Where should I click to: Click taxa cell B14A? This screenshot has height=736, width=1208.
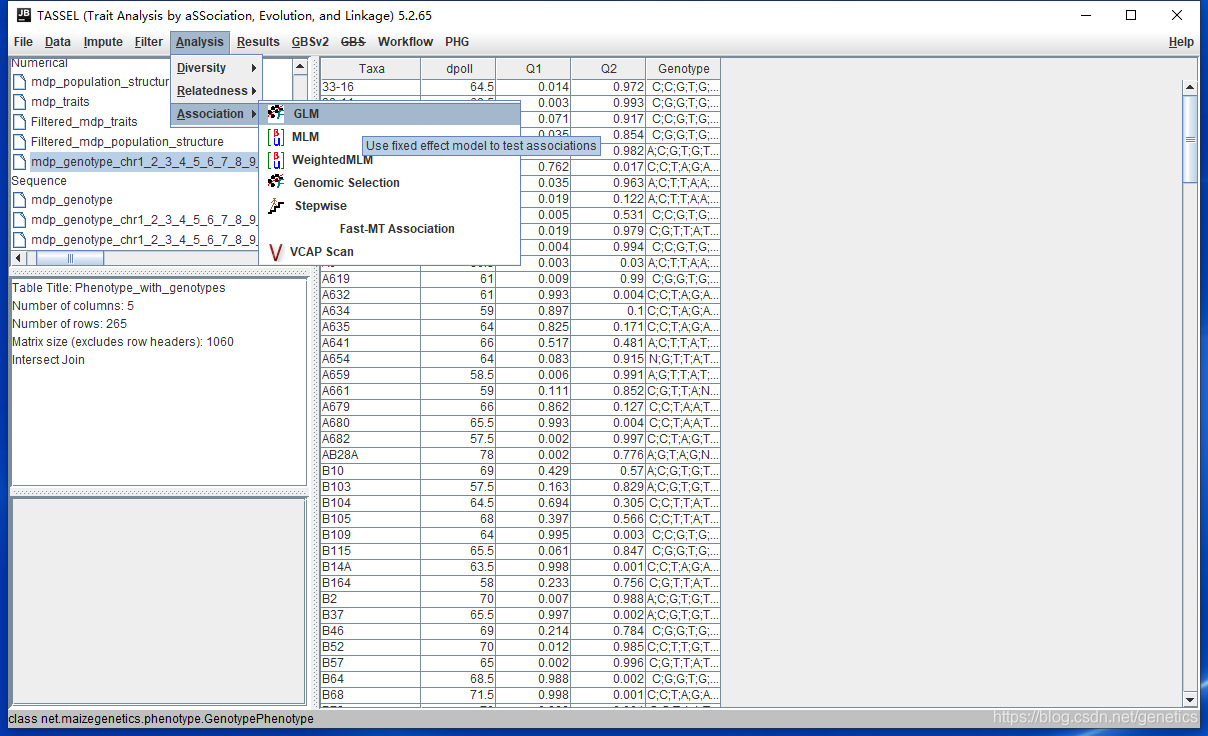click(x=371, y=567)
